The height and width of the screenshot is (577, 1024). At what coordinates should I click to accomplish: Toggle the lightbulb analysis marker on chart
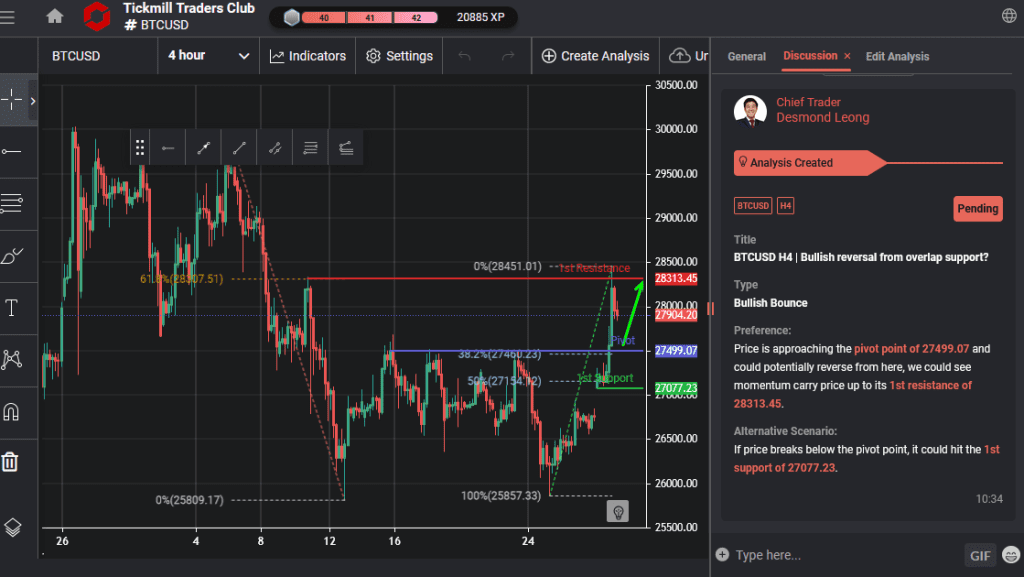618,510
